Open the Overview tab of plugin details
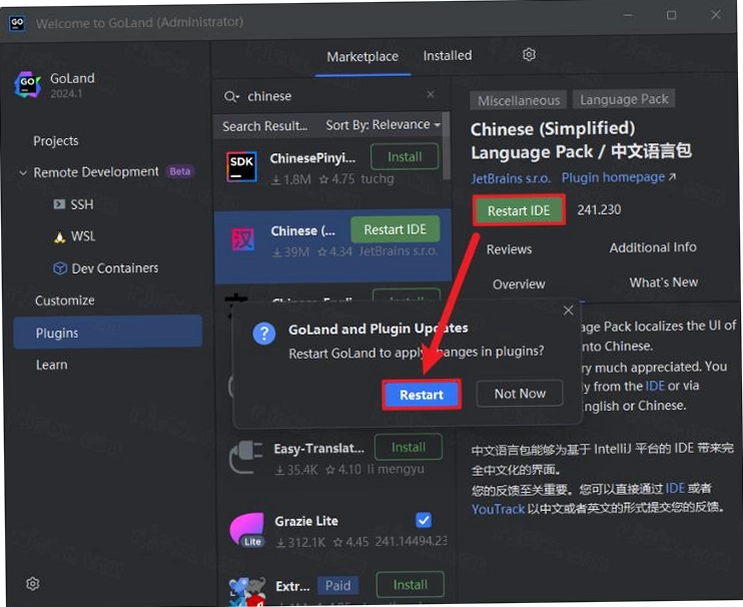 point(519,284)
